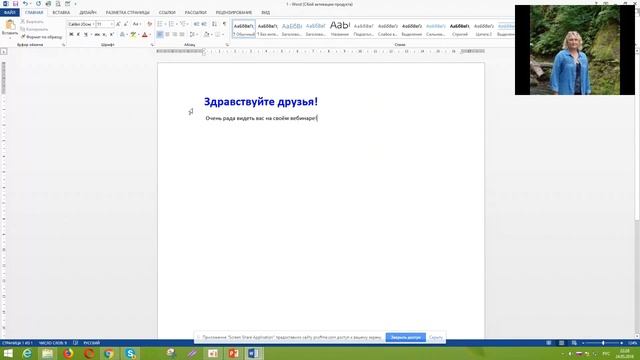The width and height of the screenshot is (640, 360).
Task: Click the language indicator 'РУССКИЙ' in the status bar
Action: [x=91, y=343]
